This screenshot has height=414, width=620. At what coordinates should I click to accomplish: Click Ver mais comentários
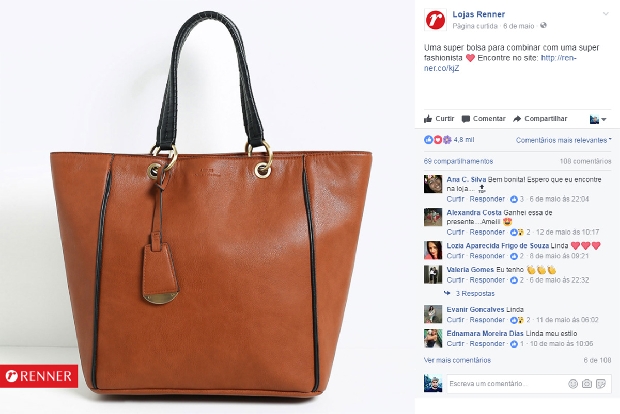point(457,360)
